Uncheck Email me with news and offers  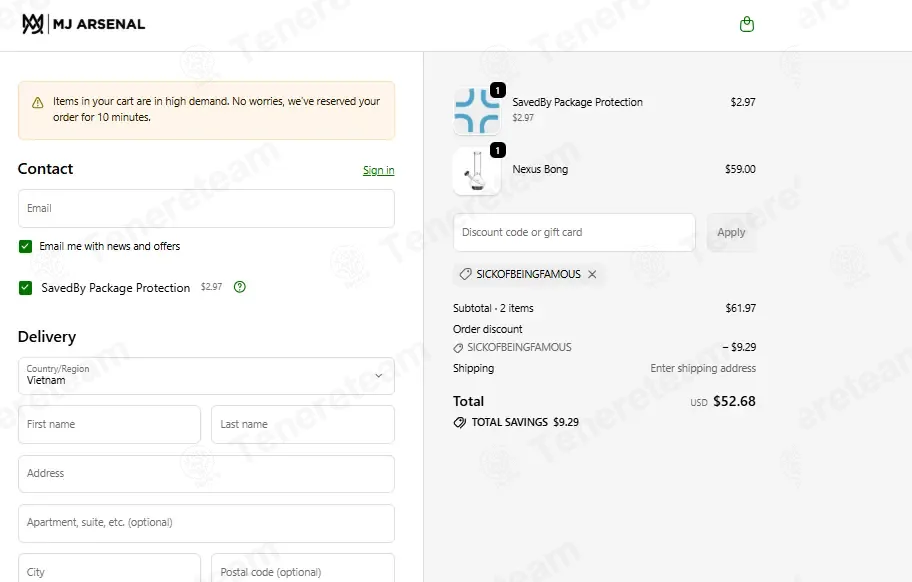[x=25, y=246]
